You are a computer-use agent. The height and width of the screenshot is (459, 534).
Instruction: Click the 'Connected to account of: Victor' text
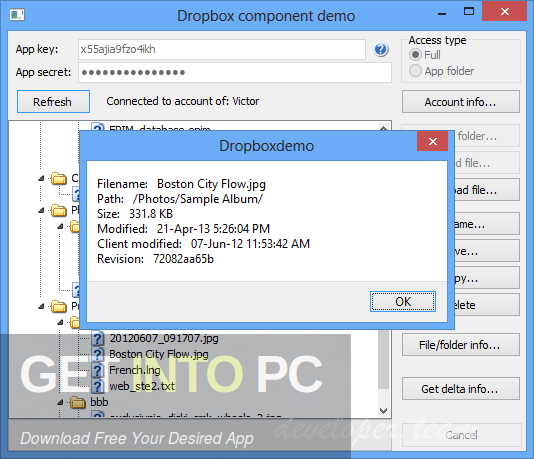[183, 101]
